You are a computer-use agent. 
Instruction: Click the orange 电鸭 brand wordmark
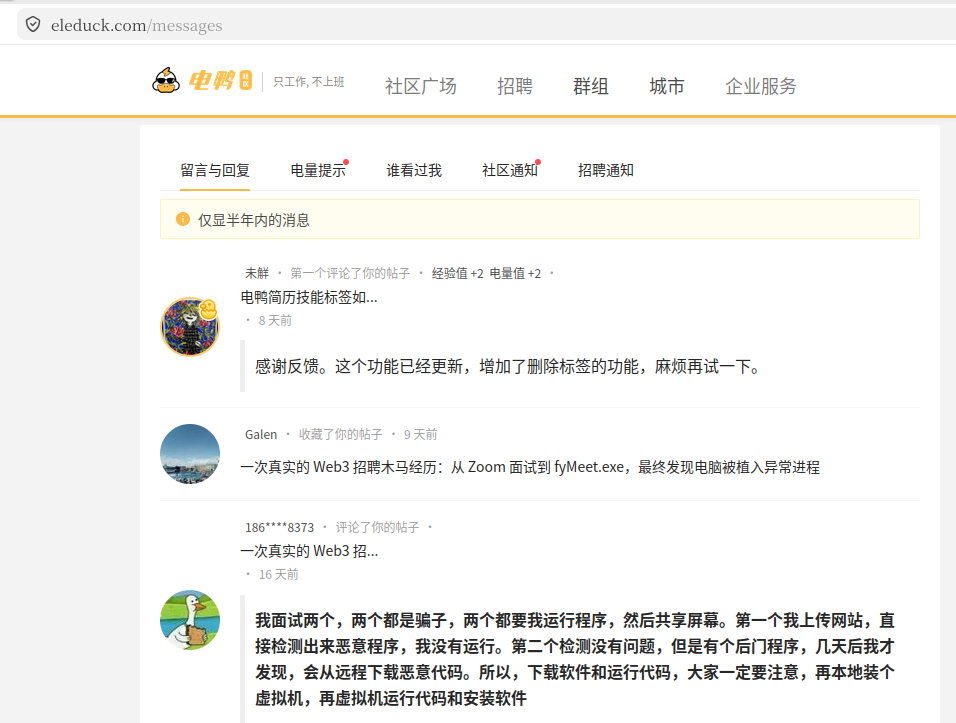[211, 80]
